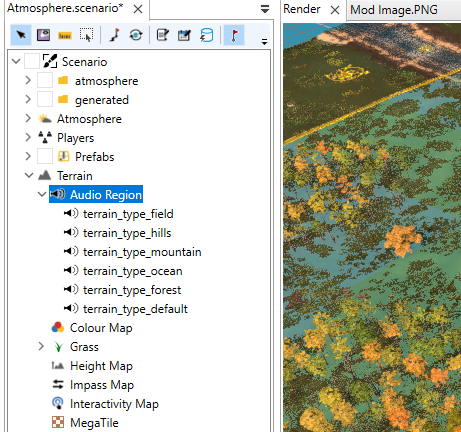This screenshot has height=432, width=461.
Task: Select terrain_type_field audio region
Action: [x=128, y=214]
